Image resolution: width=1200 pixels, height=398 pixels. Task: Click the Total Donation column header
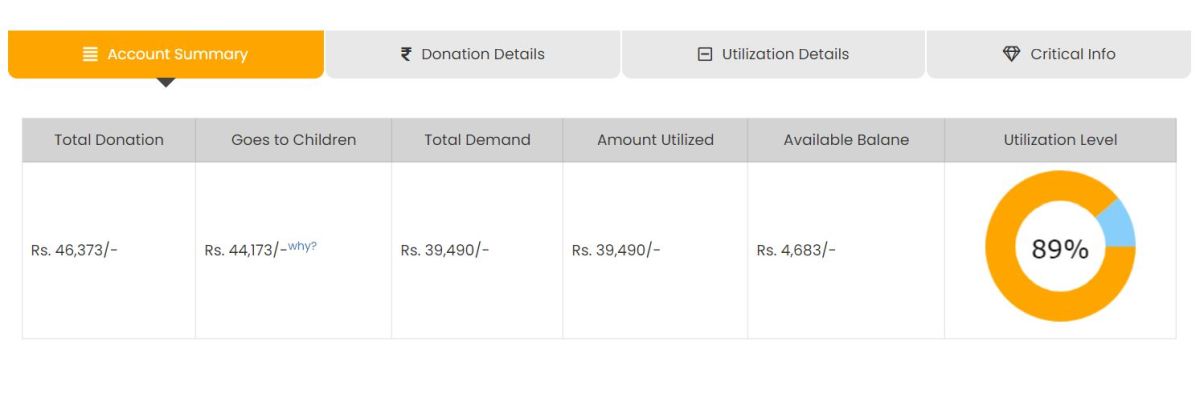[x=109, y=140]
